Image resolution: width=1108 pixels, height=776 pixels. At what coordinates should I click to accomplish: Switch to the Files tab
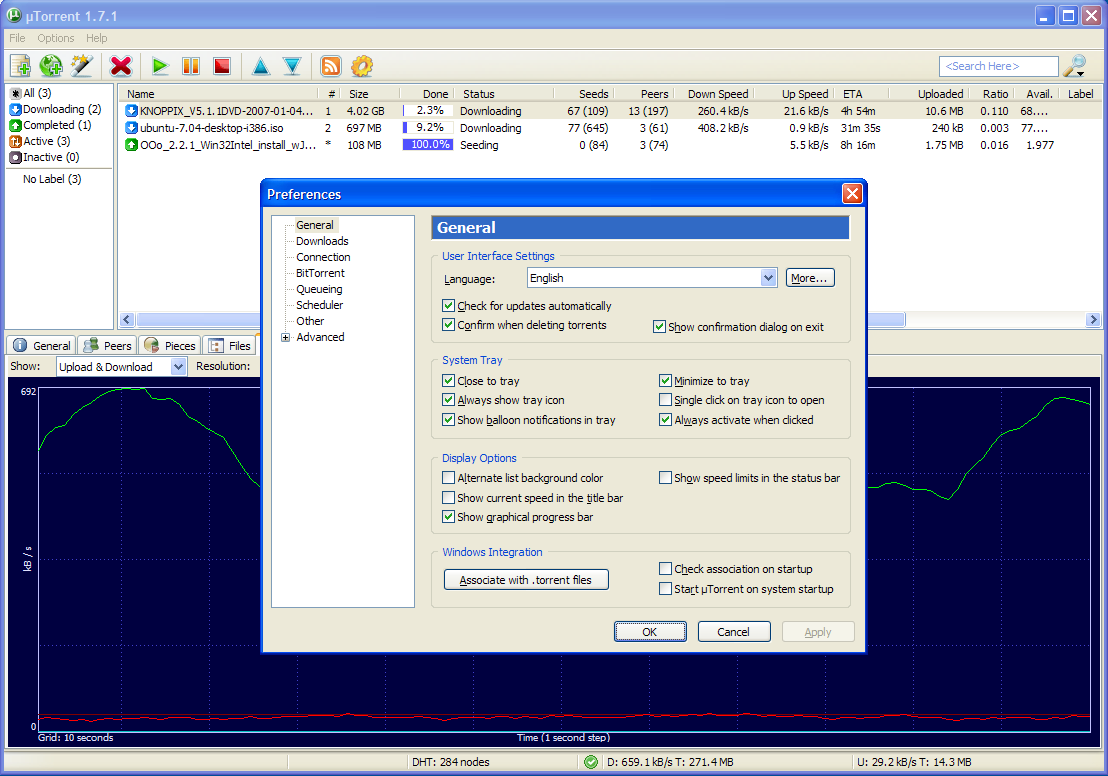(230, 346)
